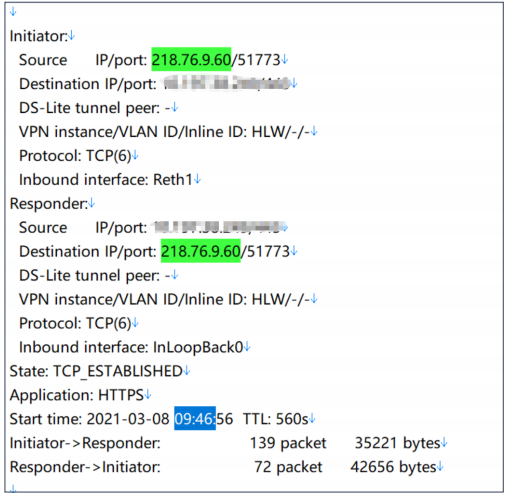The width and height of the screenshot is (509, 495).
Task: Click the TTL: 560s value
Action: click(275, 419)
